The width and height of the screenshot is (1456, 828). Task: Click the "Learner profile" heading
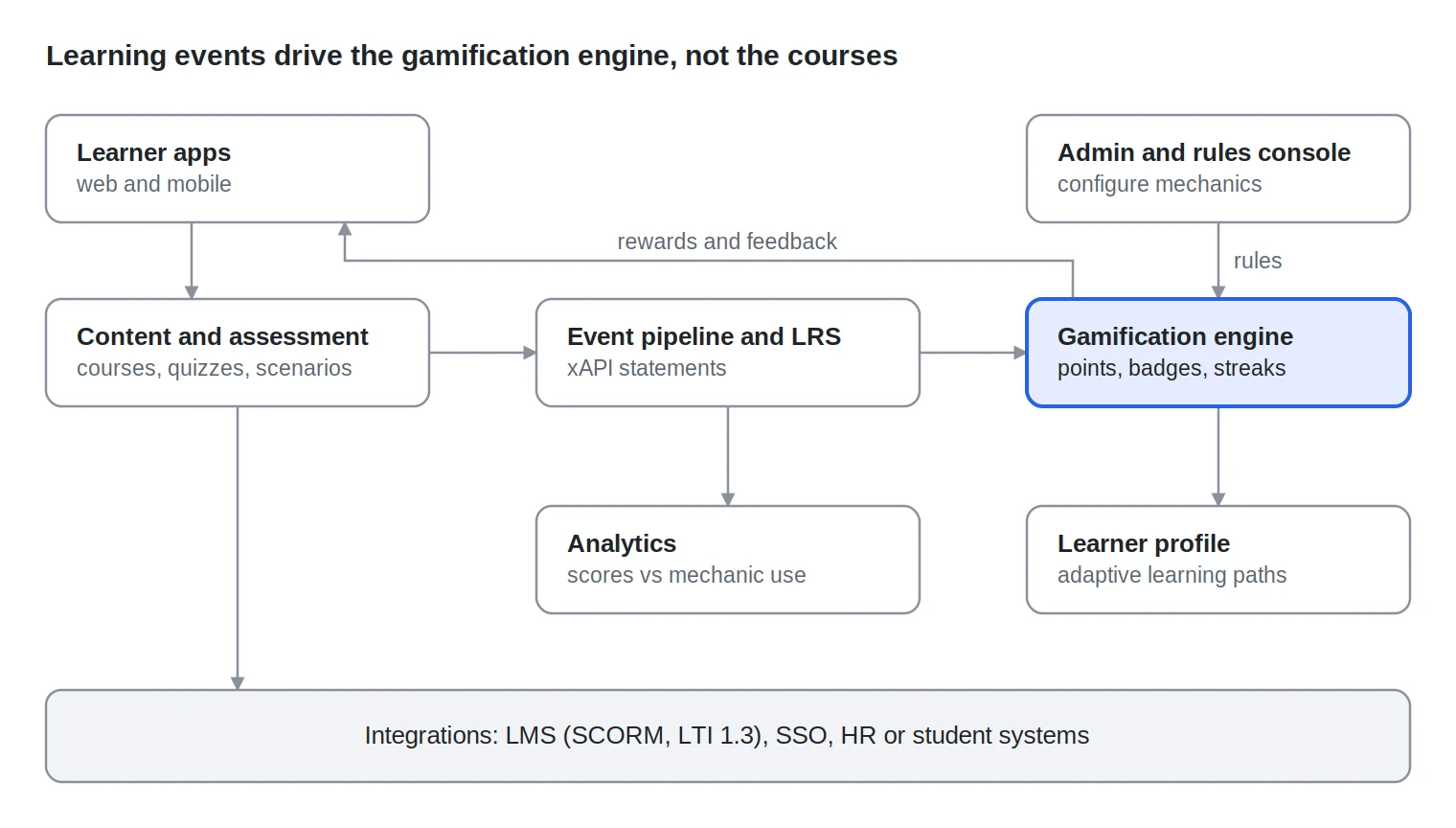(x=1144, y=543)
